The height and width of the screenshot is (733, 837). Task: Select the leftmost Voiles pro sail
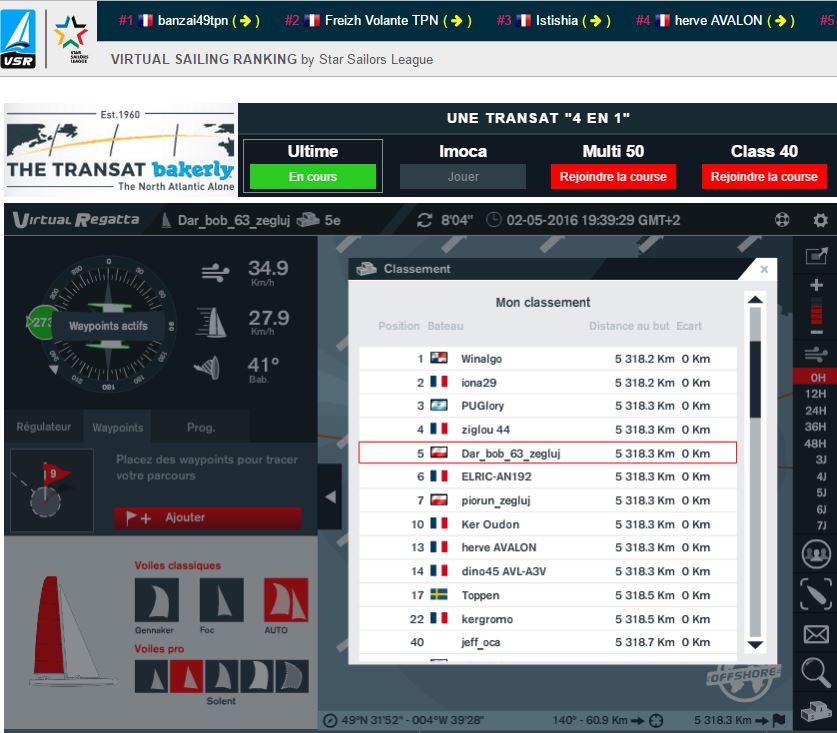pyautogui.click(x=152, y=676)
